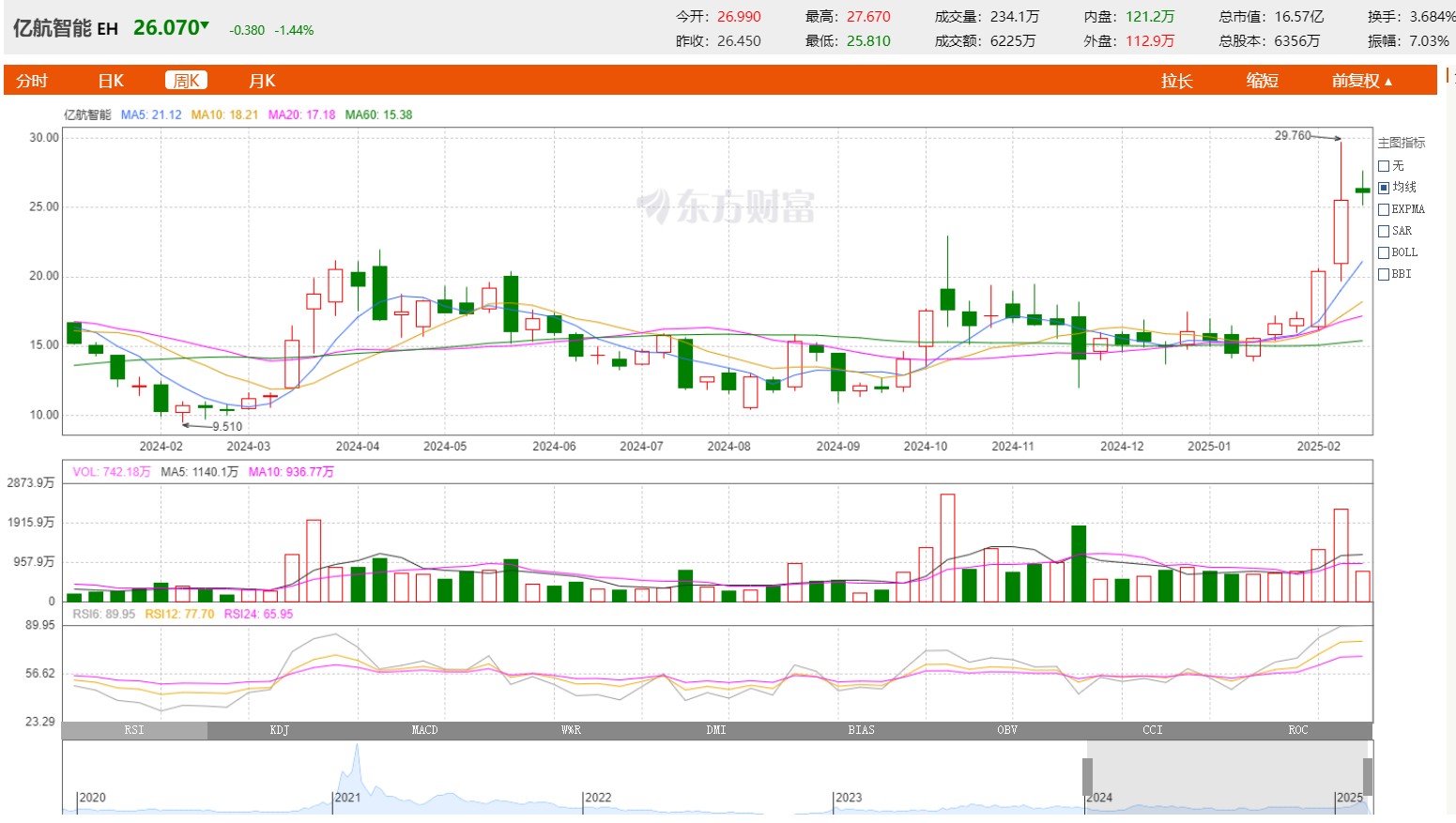Click the MA10: 18.21 legend label
1456x823 pixels.
click(224, 114)
